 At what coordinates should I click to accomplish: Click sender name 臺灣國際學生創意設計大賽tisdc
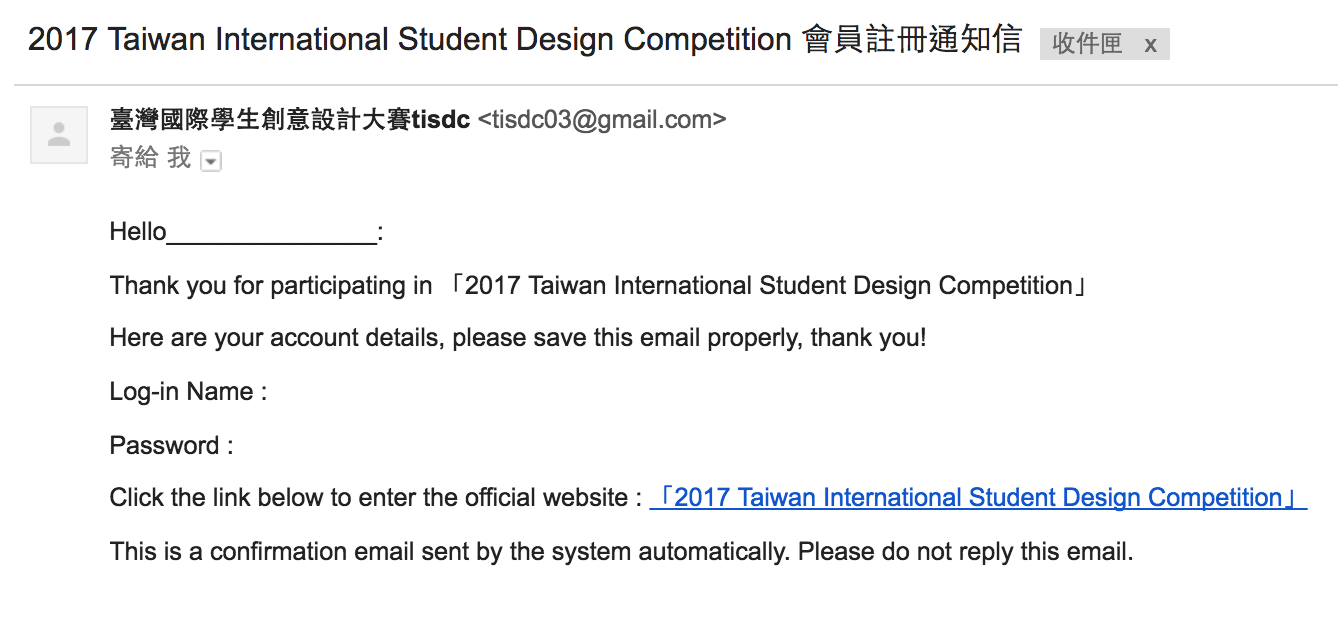pos(290,120)
